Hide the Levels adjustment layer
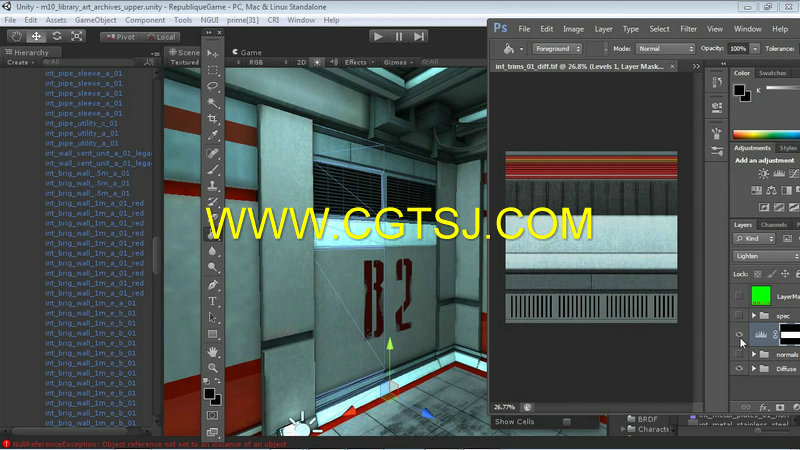Viewport: 800px width, 450px height. point(739,334)
